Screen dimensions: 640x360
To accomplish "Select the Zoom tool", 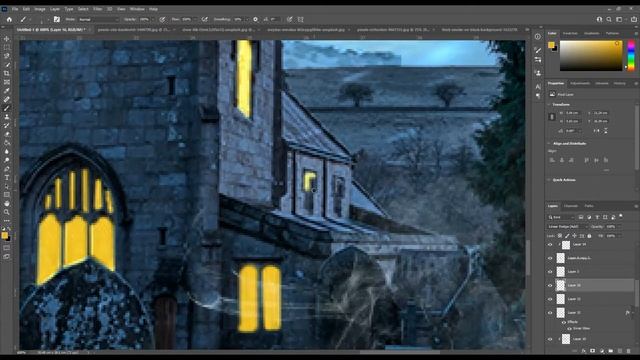I will coord(7,212).
